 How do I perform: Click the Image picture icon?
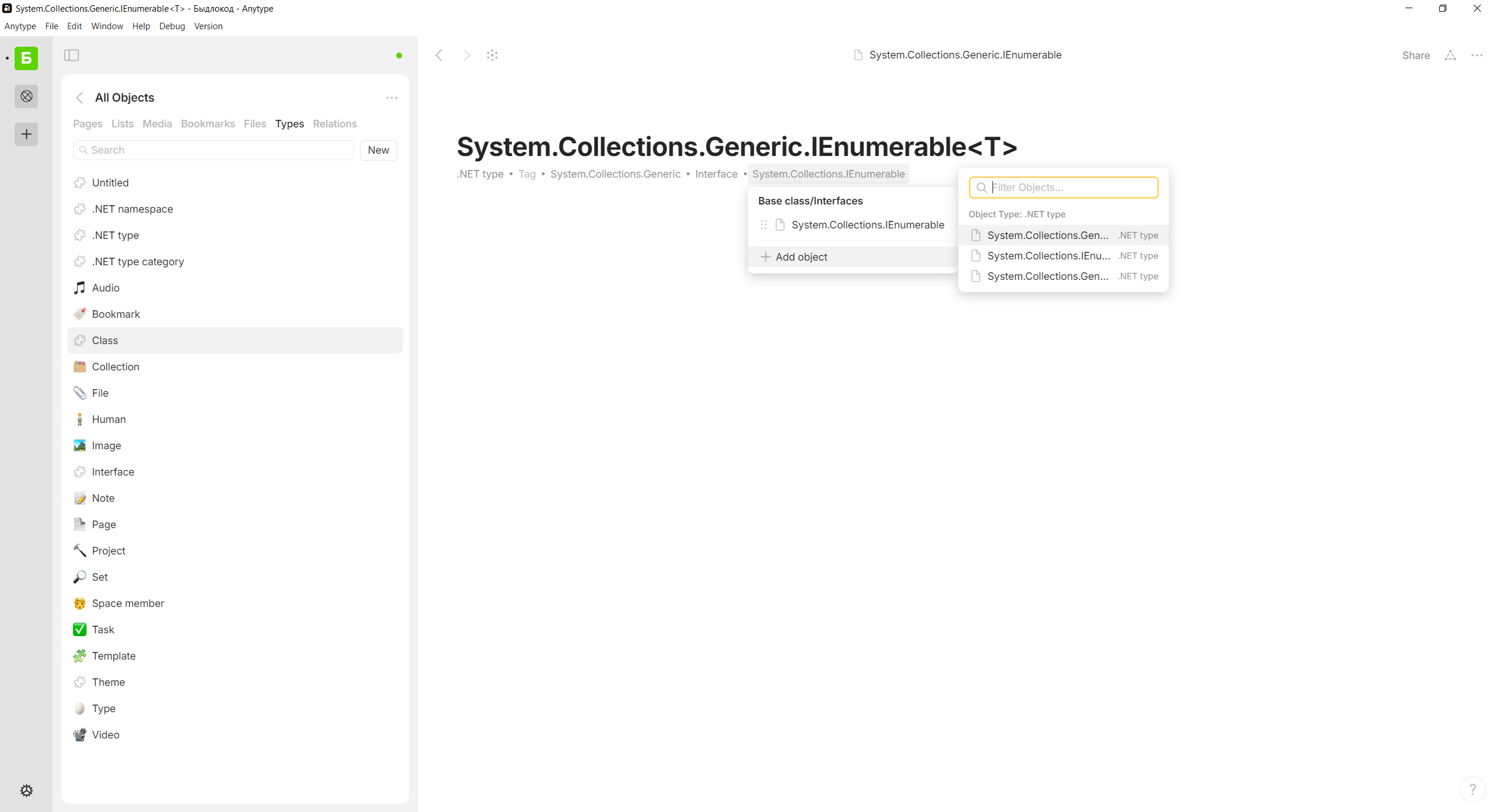point(79,445)
